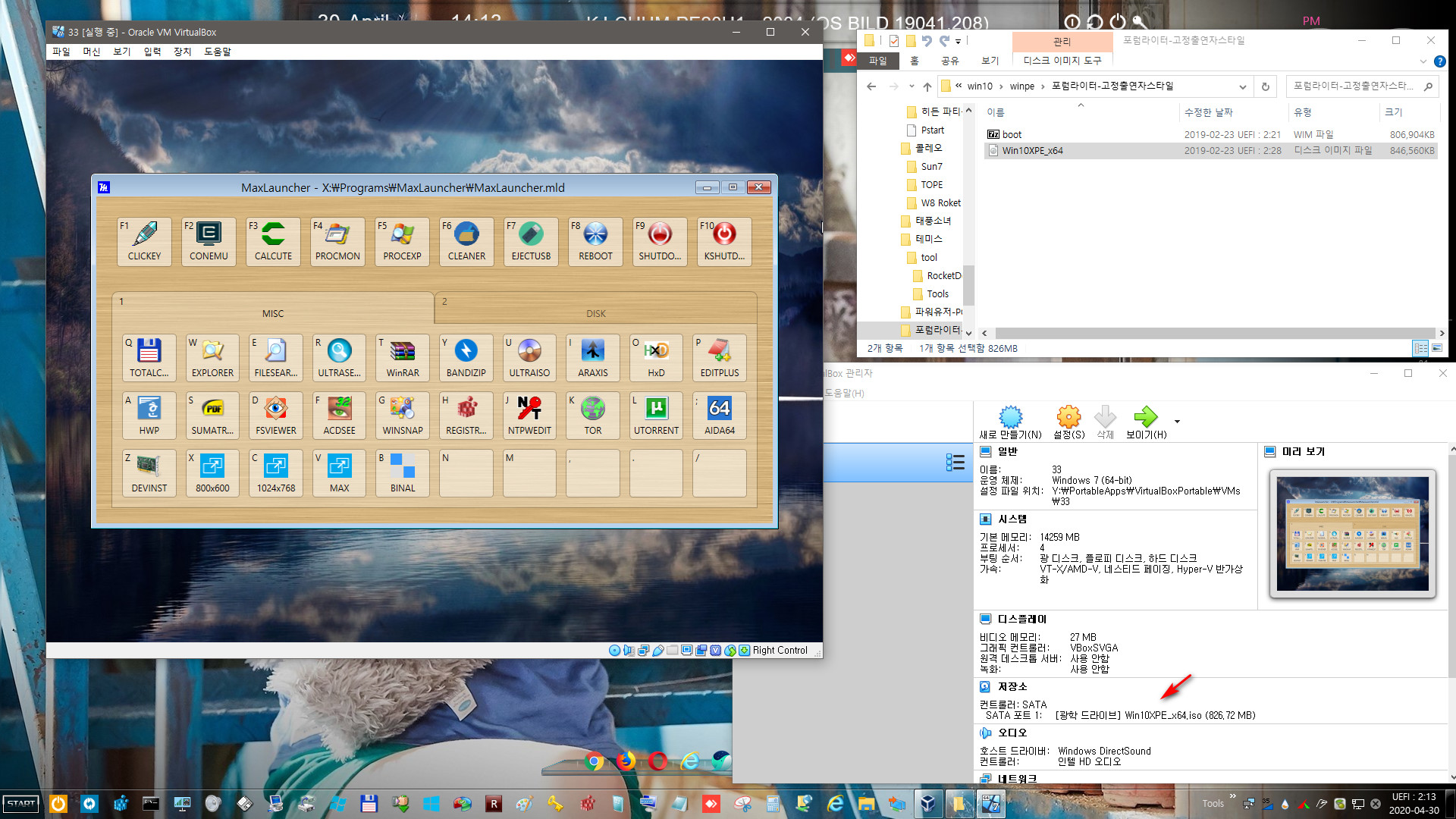Open FSVIEWER image viewer
Viewport: 1456px width, 819px height.
(276, 416)
